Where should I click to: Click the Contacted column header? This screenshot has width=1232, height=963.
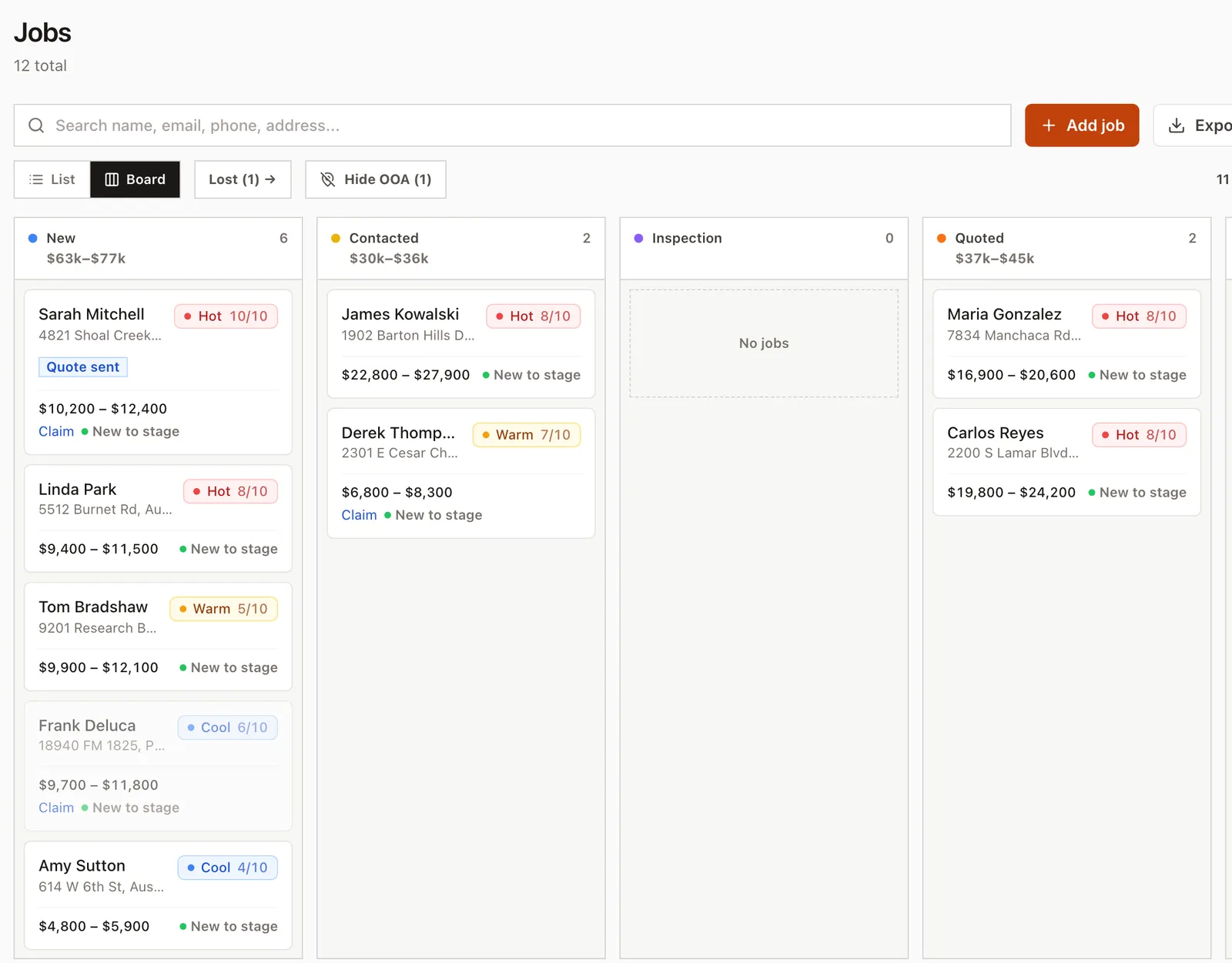pos(460,248)
